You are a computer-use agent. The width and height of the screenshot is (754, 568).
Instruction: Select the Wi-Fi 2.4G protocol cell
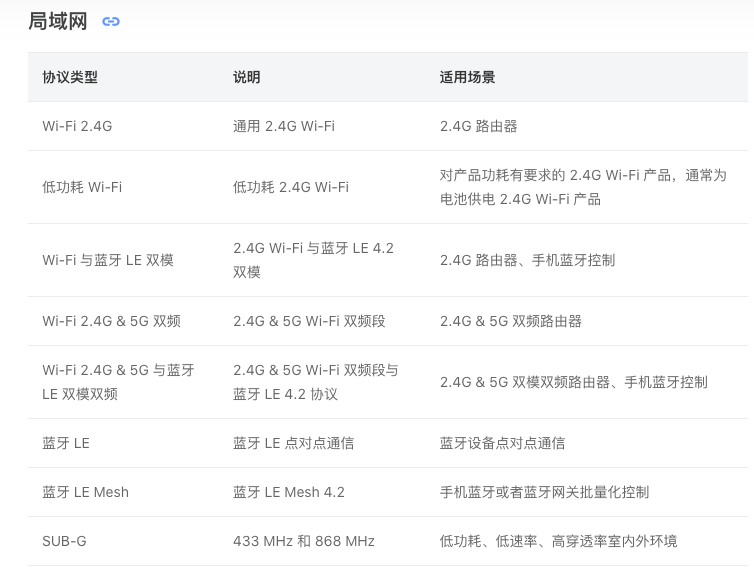pyautogui.click(x=77, y=126)
